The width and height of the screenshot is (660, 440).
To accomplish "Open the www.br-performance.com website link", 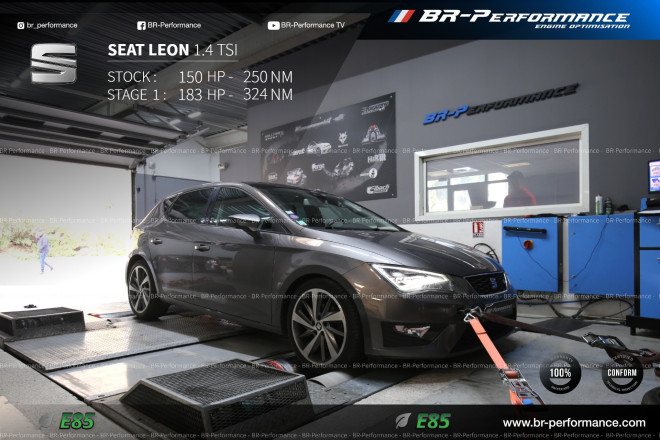I will (573, 423).
